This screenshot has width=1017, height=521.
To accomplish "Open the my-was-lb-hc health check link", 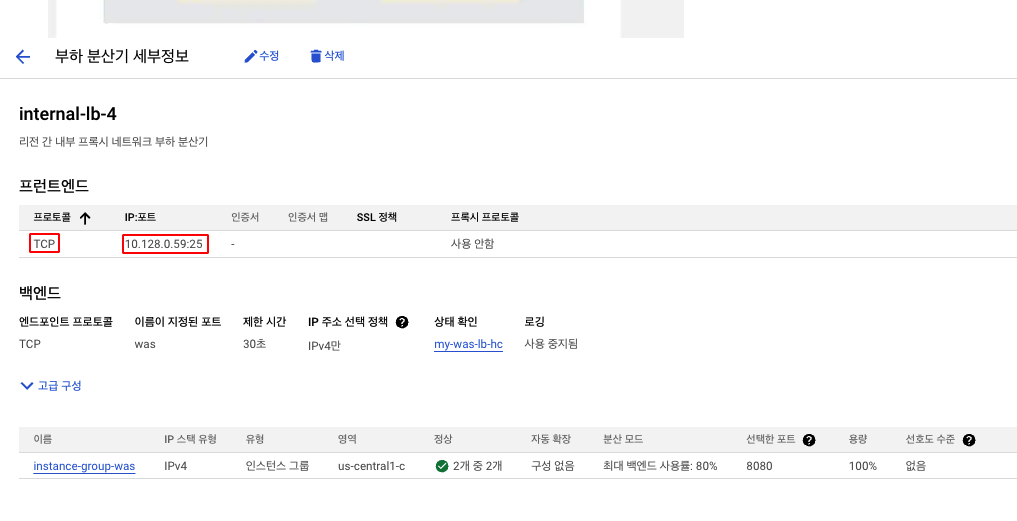I will pos(468,344).
